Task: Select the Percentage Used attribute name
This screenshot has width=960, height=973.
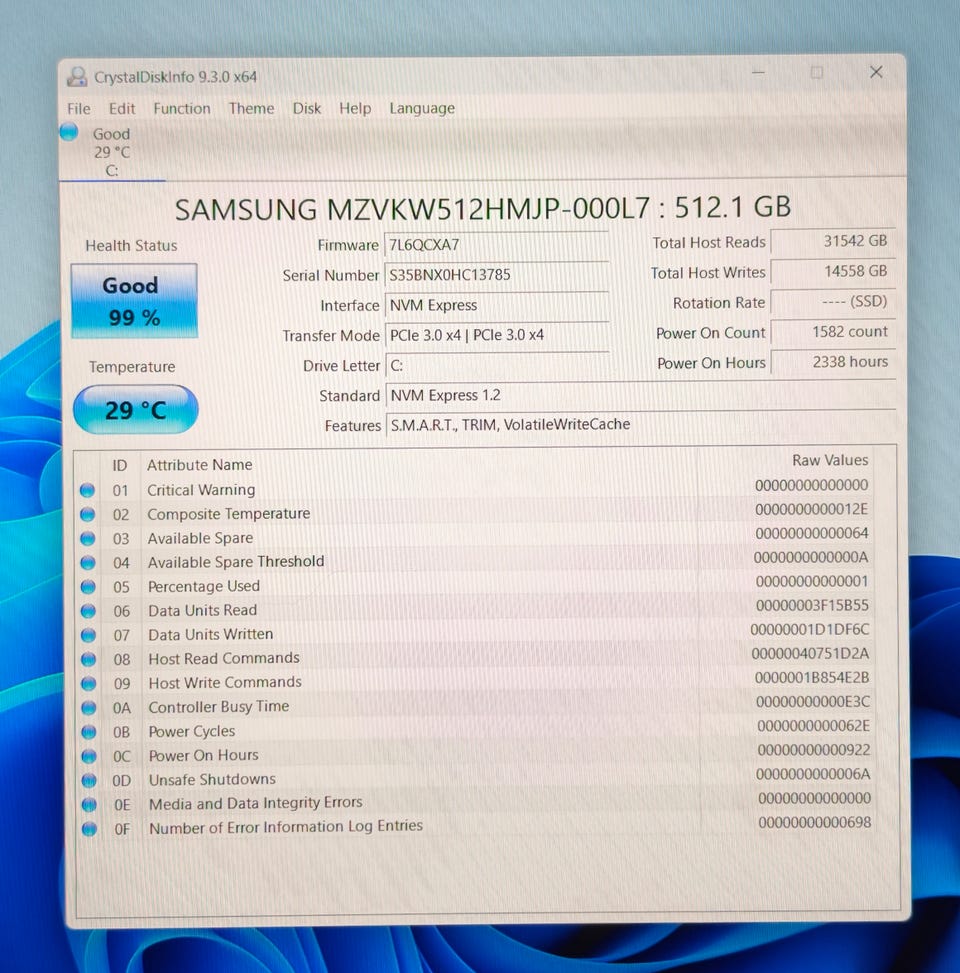Action: pyautogui.click(x=204, y=586)
